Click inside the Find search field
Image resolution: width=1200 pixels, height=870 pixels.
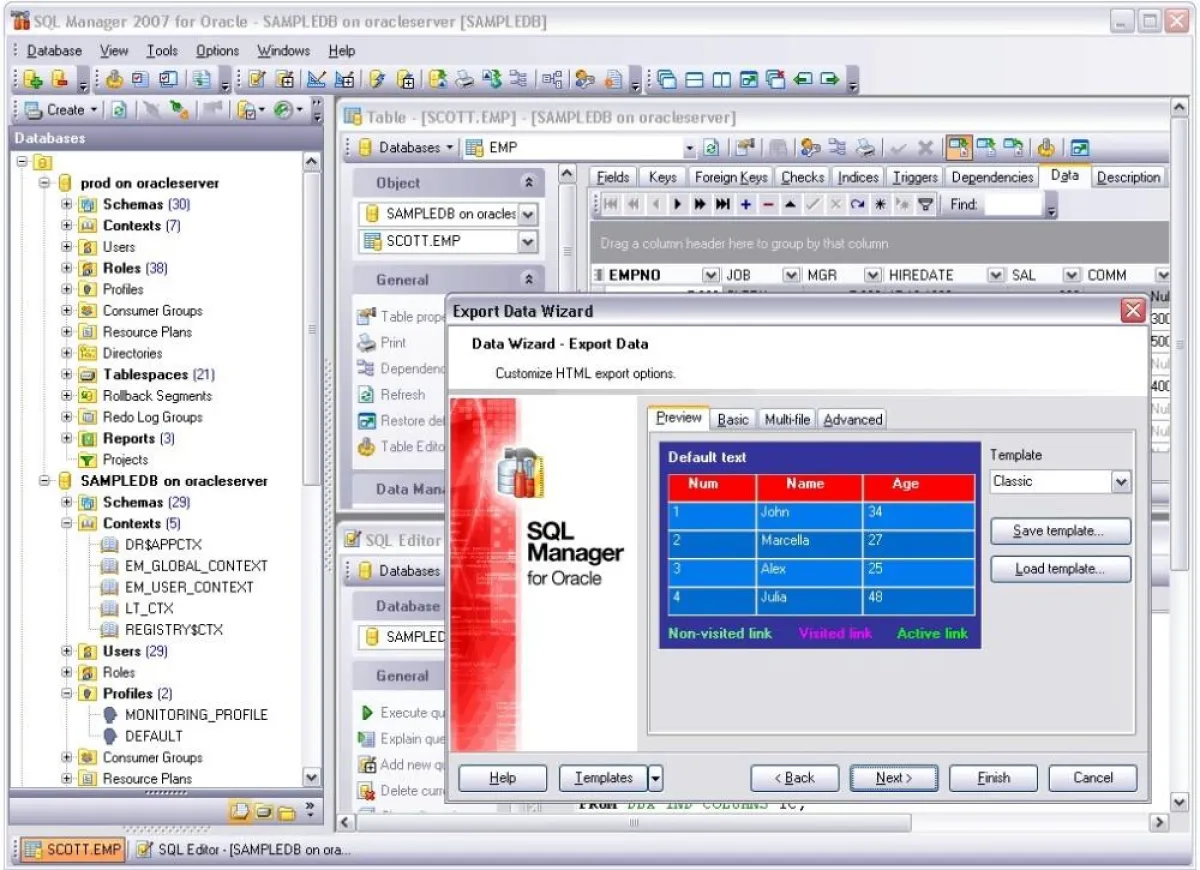[1013, 204]
